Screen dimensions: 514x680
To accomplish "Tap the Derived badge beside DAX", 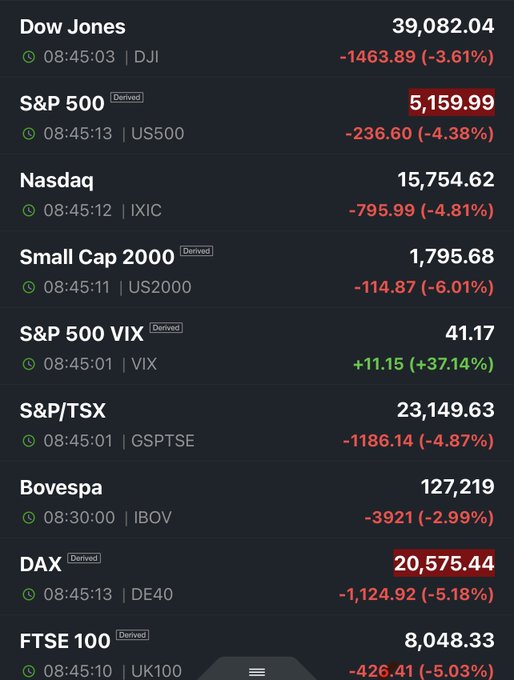I will point(84,558).
